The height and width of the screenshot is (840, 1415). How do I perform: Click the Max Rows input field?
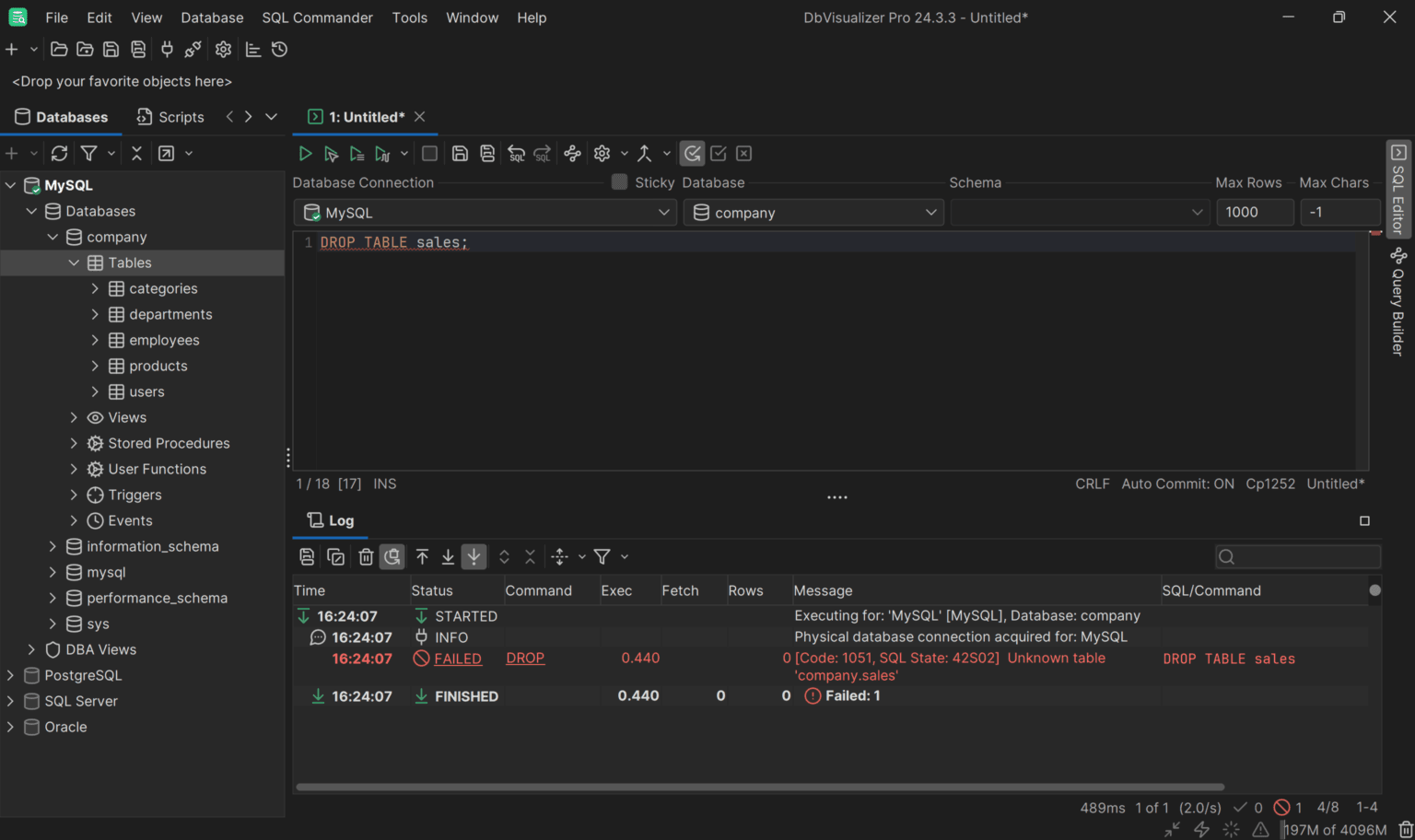click(1254, 213)
